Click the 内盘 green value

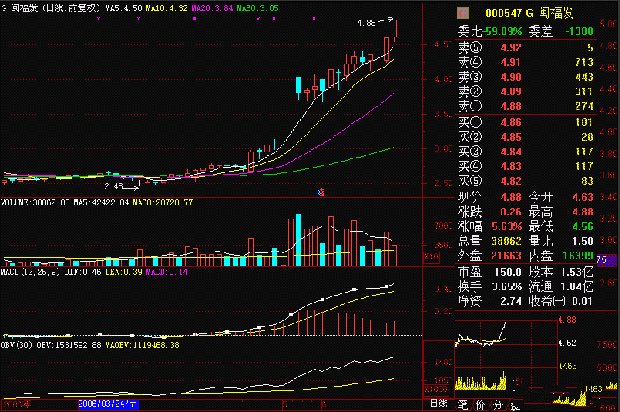pyautogui.click(x=578, y=256)
